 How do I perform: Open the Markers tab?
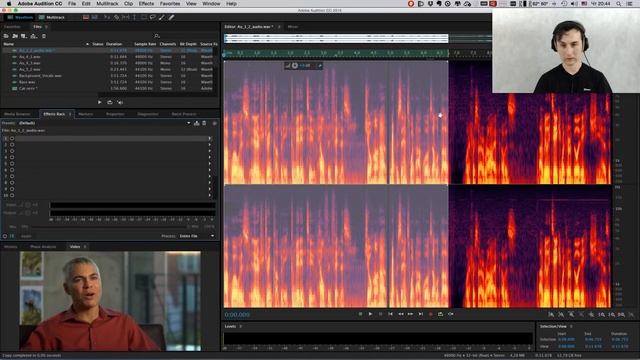[x=86, y=114]
